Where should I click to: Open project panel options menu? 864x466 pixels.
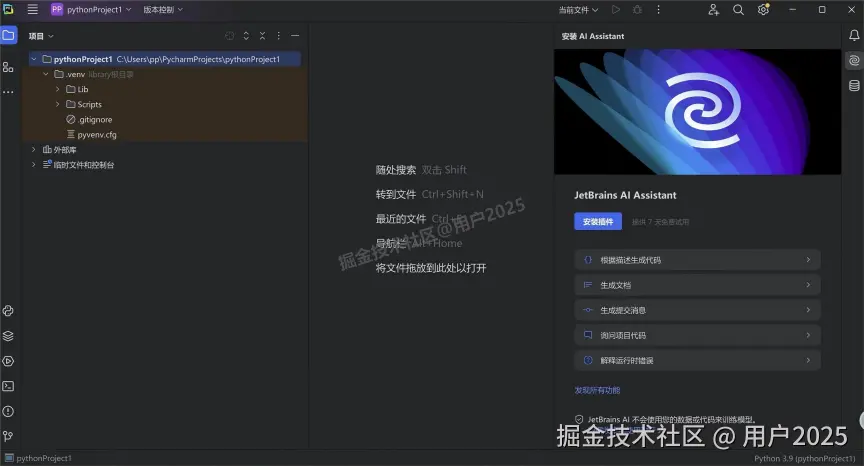[x=279, y=36]
